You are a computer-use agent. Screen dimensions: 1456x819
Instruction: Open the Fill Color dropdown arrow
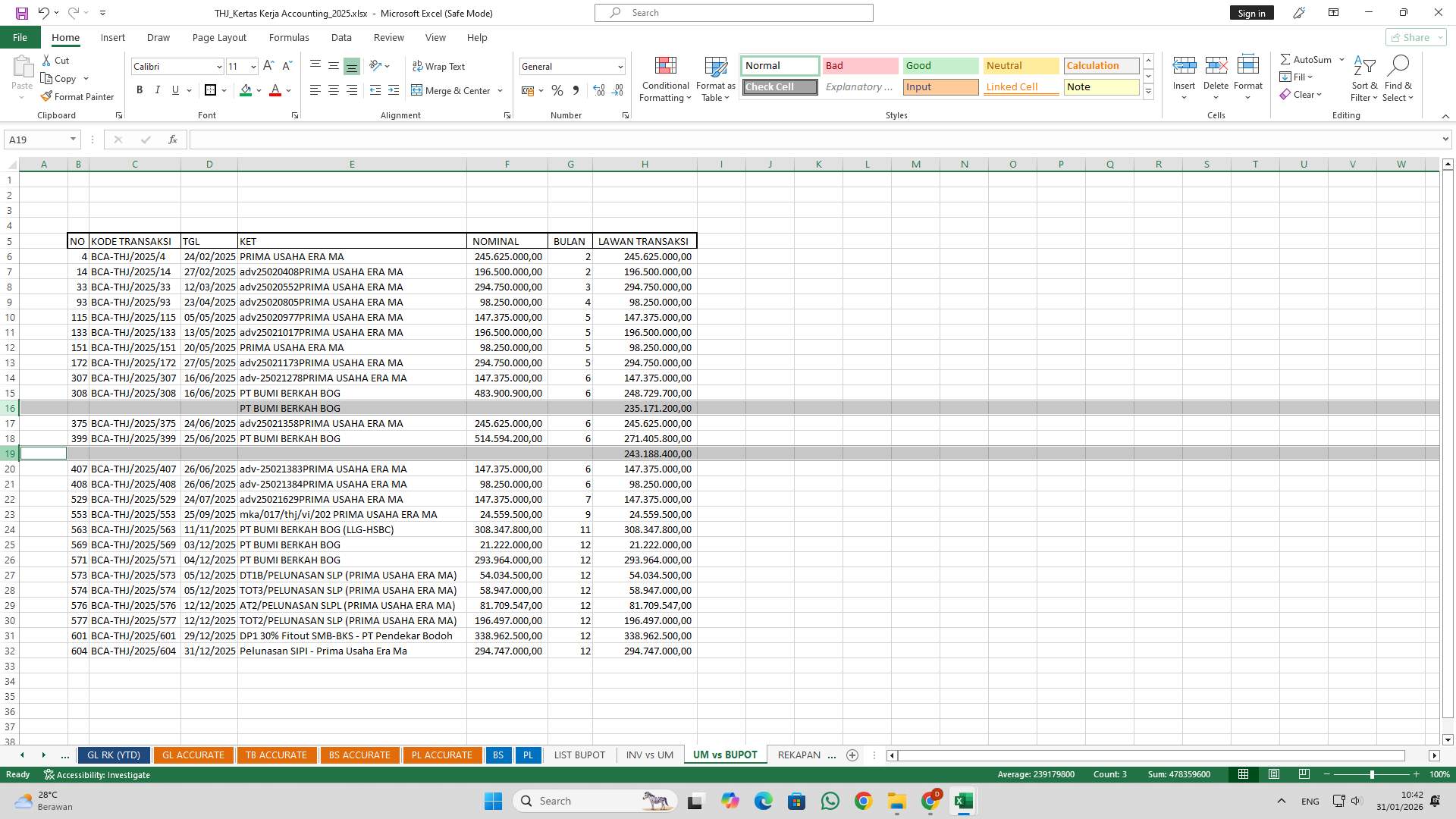(258, 90)
